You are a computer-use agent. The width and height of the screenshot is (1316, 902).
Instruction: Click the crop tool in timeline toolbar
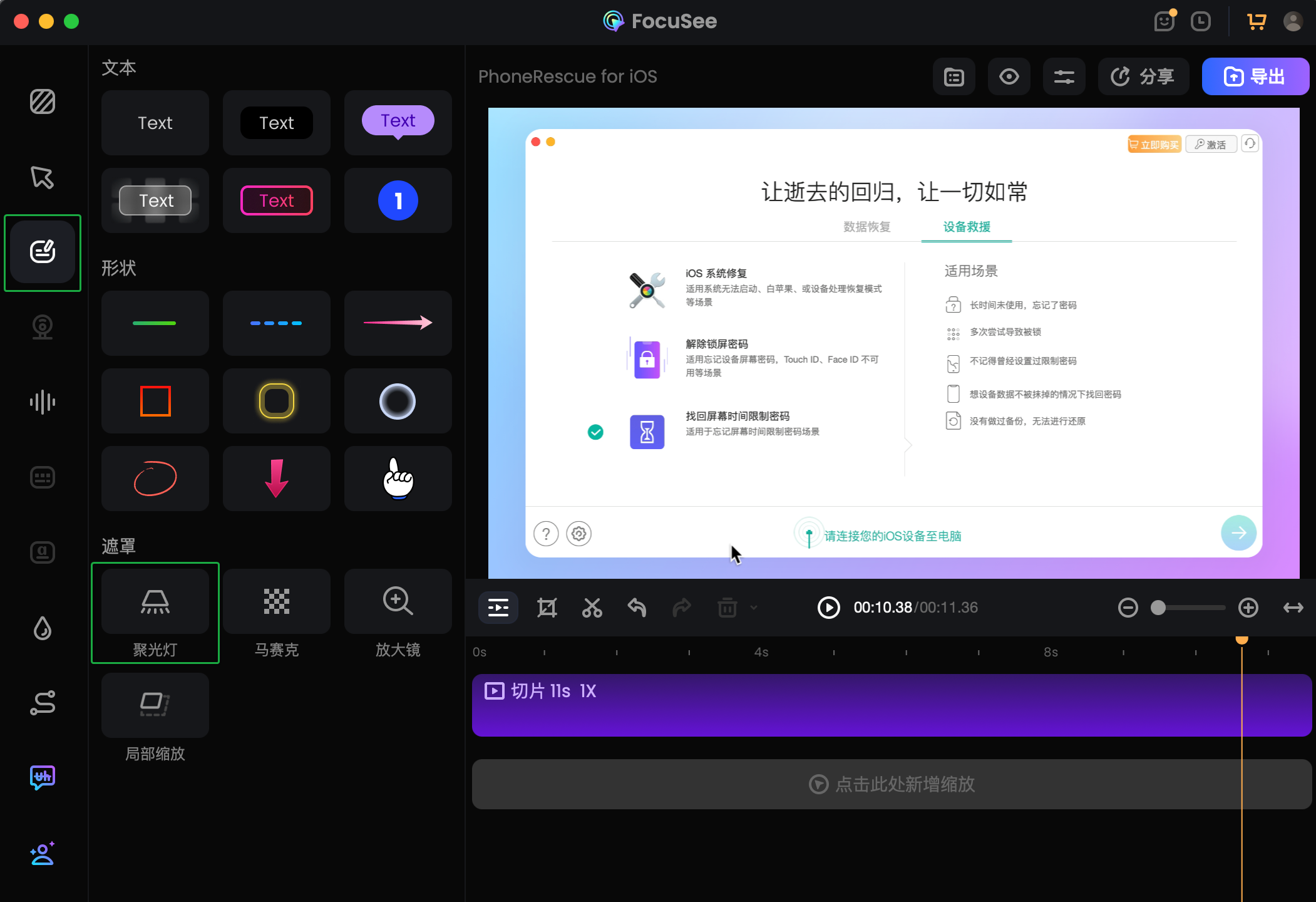tap(547, 608)
